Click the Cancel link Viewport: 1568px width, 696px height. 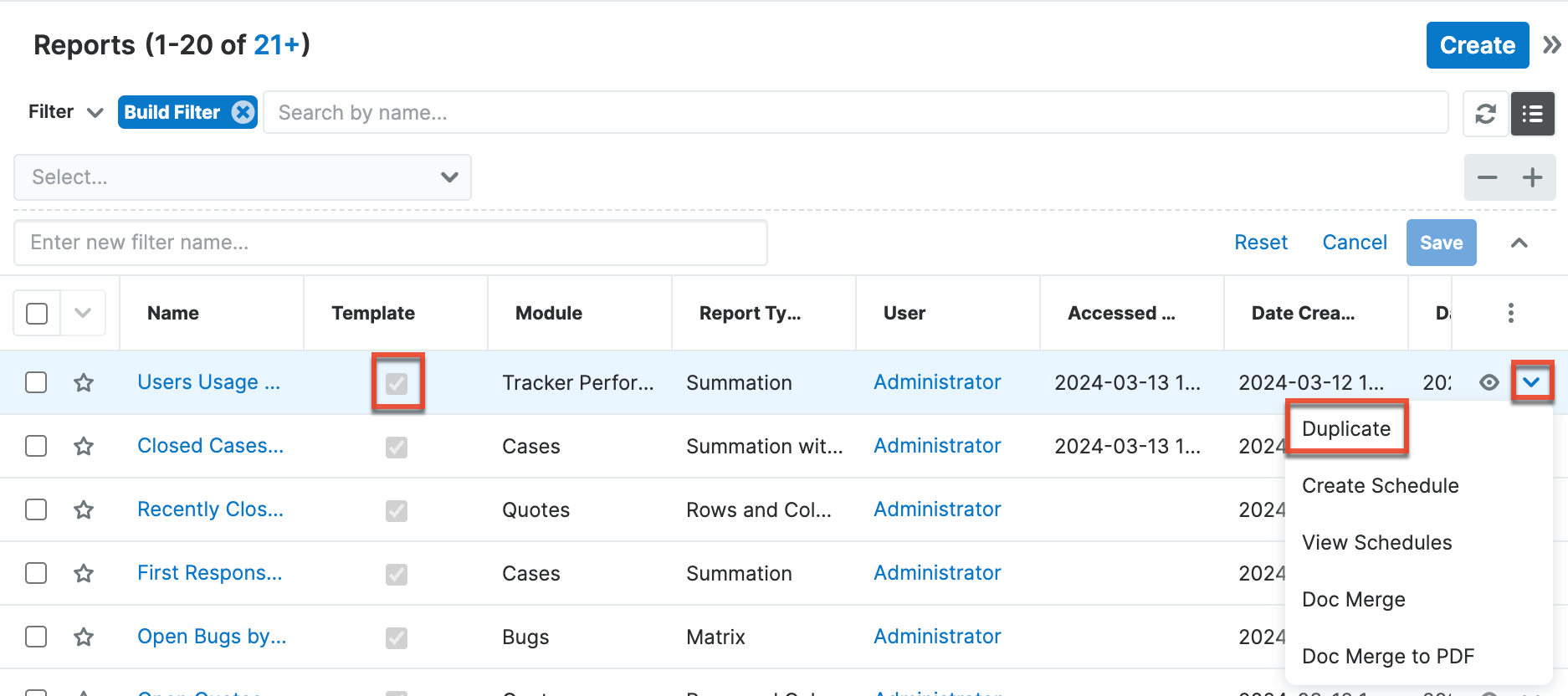pos(1355,243)
